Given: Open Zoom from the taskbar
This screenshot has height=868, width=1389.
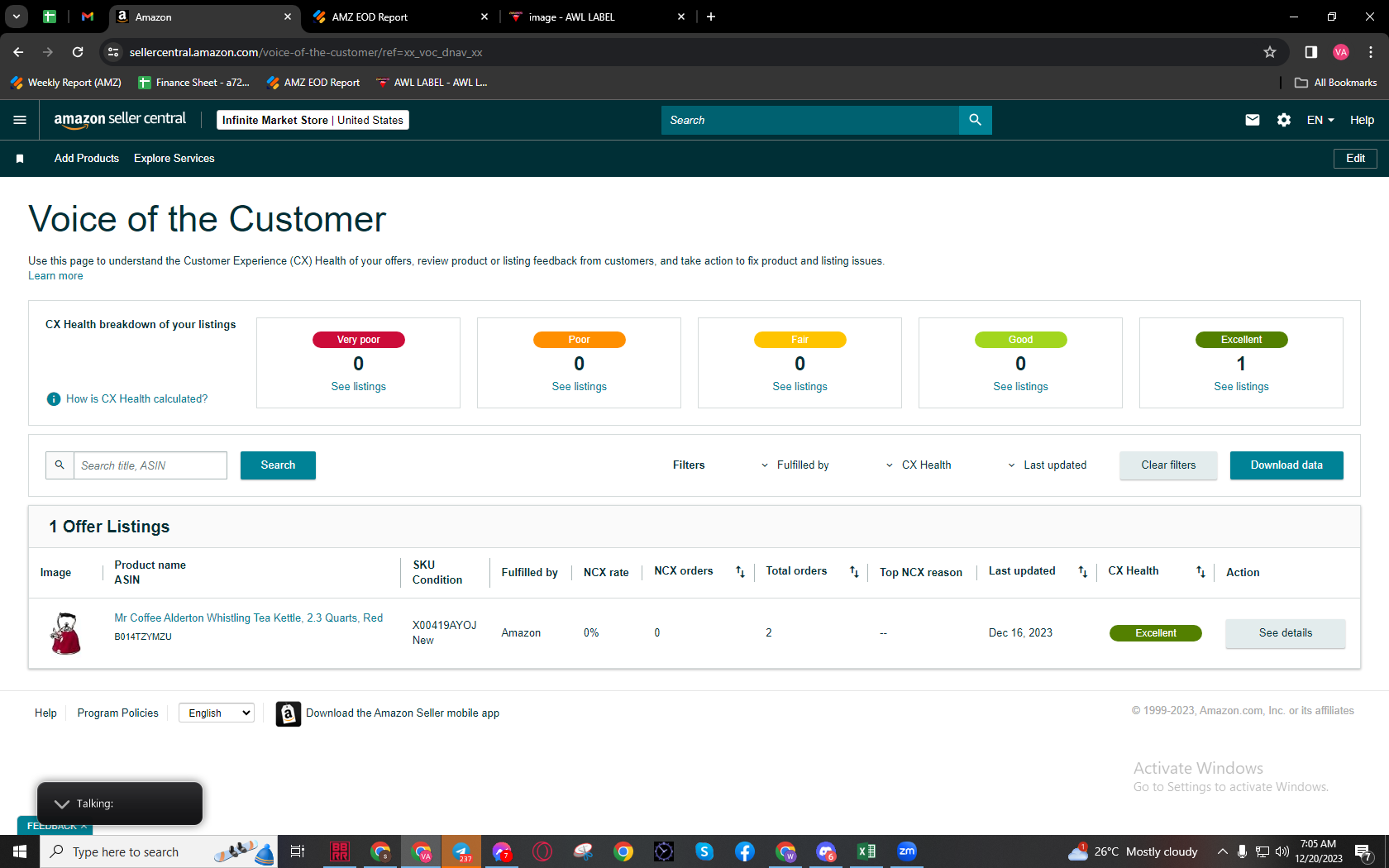Looking at the screenshot, I should (907, 851).
